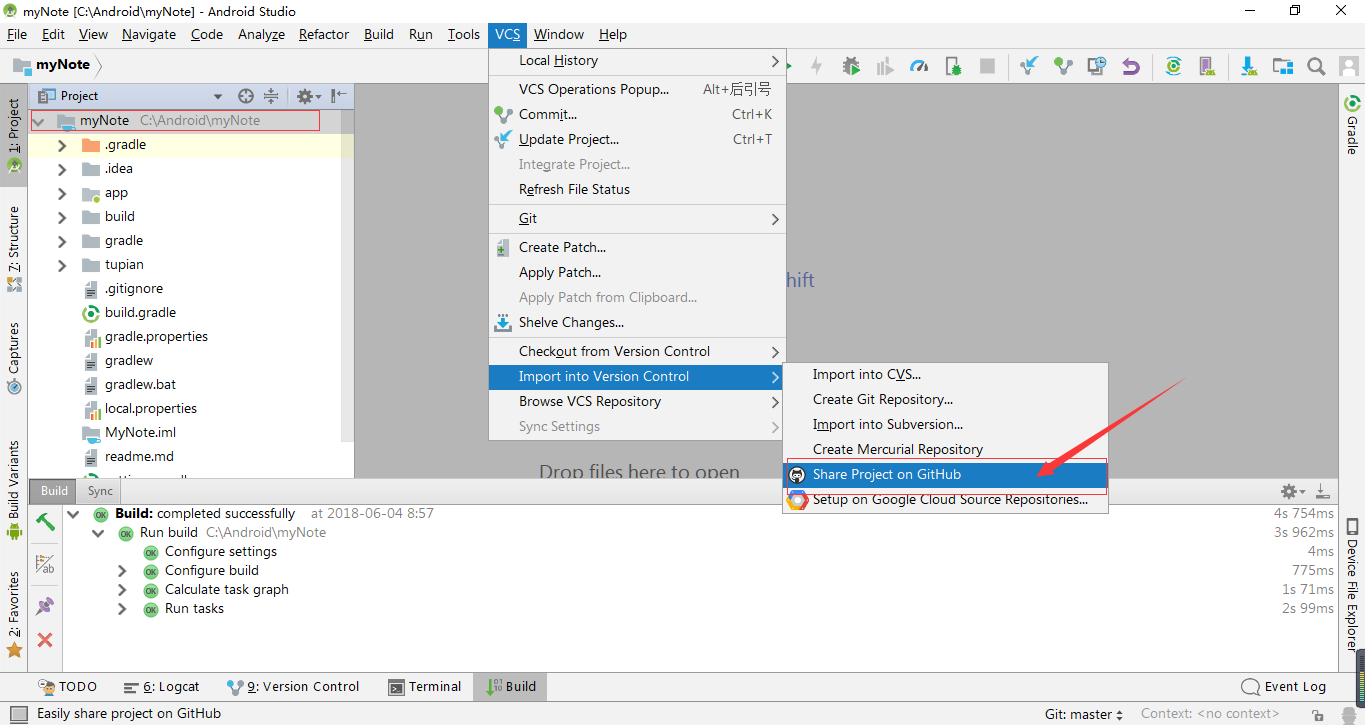Click Commit... in VCS menu

click(x=636, y=114)
